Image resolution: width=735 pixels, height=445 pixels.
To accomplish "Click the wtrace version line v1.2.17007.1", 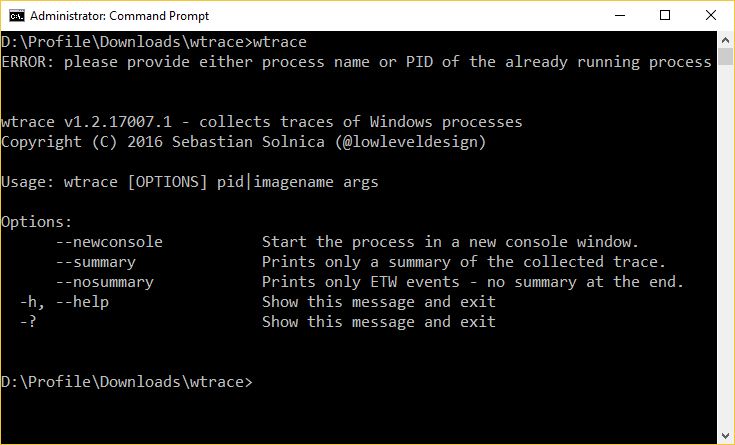I will coord(262,122).
